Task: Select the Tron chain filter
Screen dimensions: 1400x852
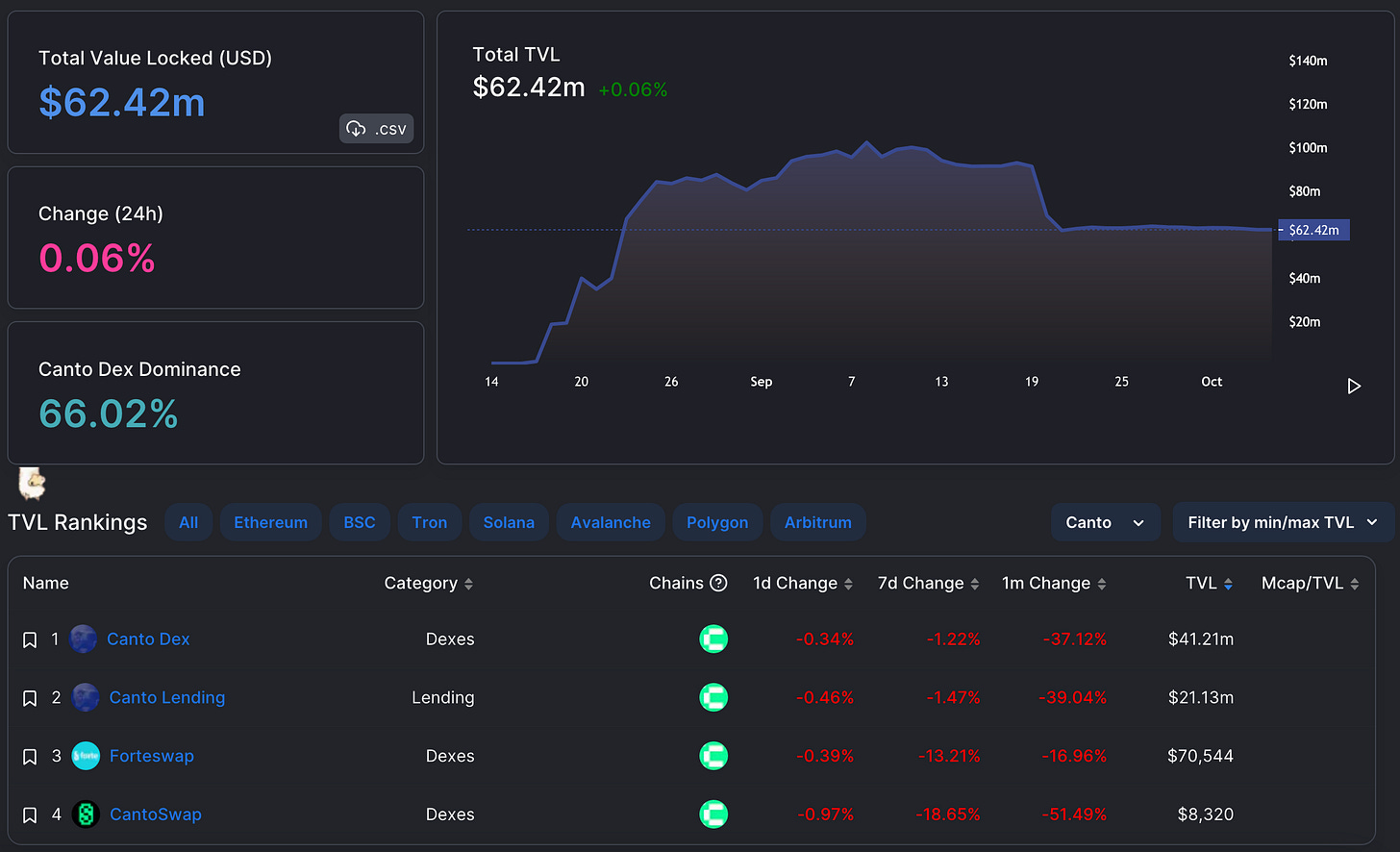Action: tap(430, 522)
